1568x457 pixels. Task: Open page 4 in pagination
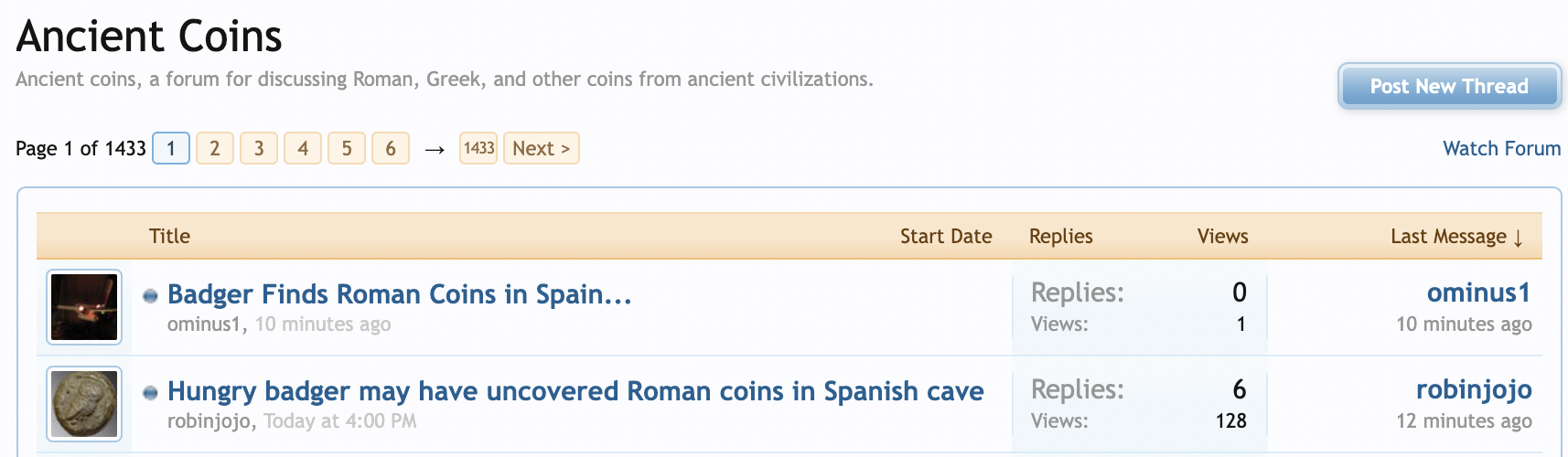(x=303, y=148)
